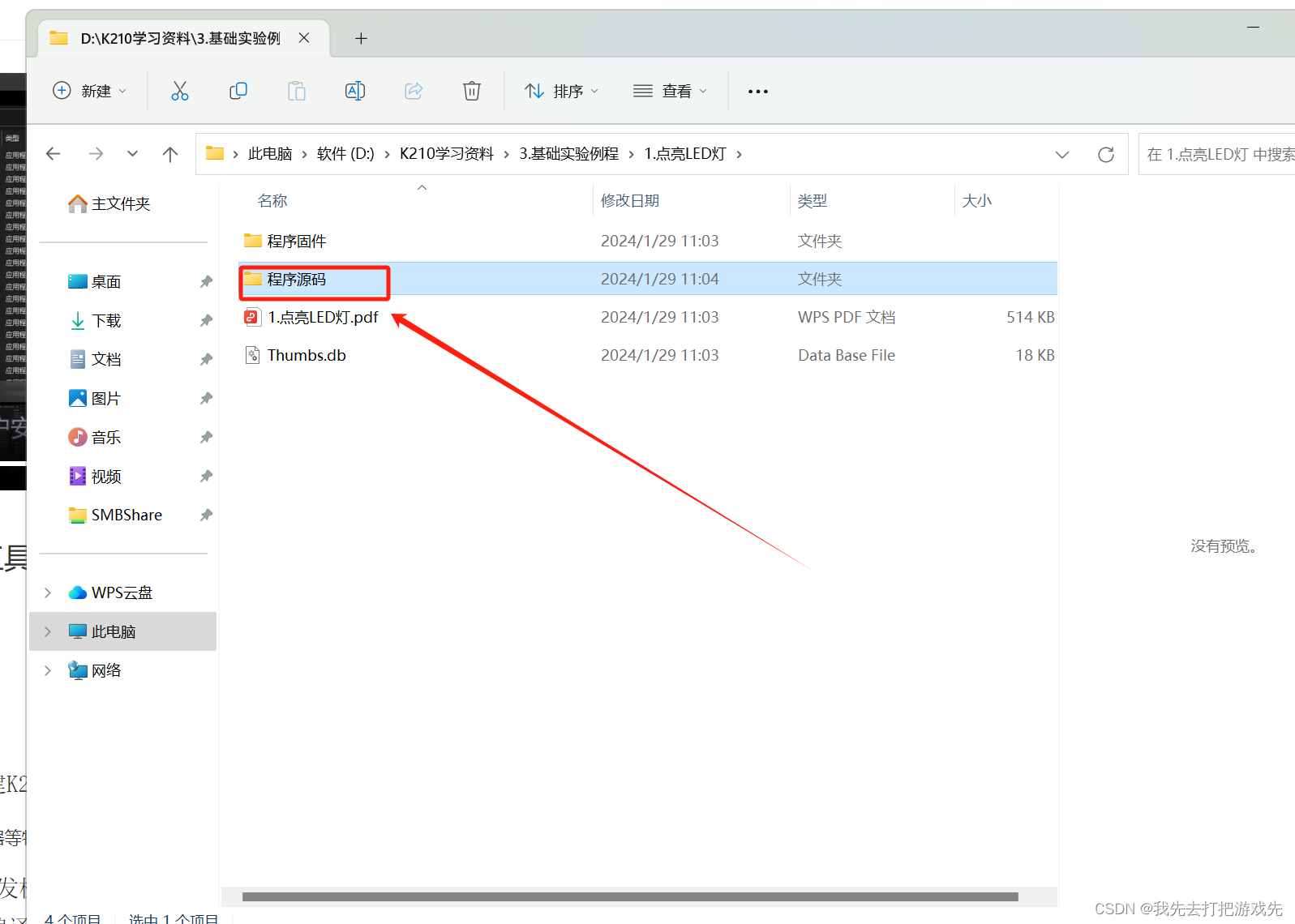
Task: Refresh the current folder view
Action: pyautogui.click(x=1106, y=154)
